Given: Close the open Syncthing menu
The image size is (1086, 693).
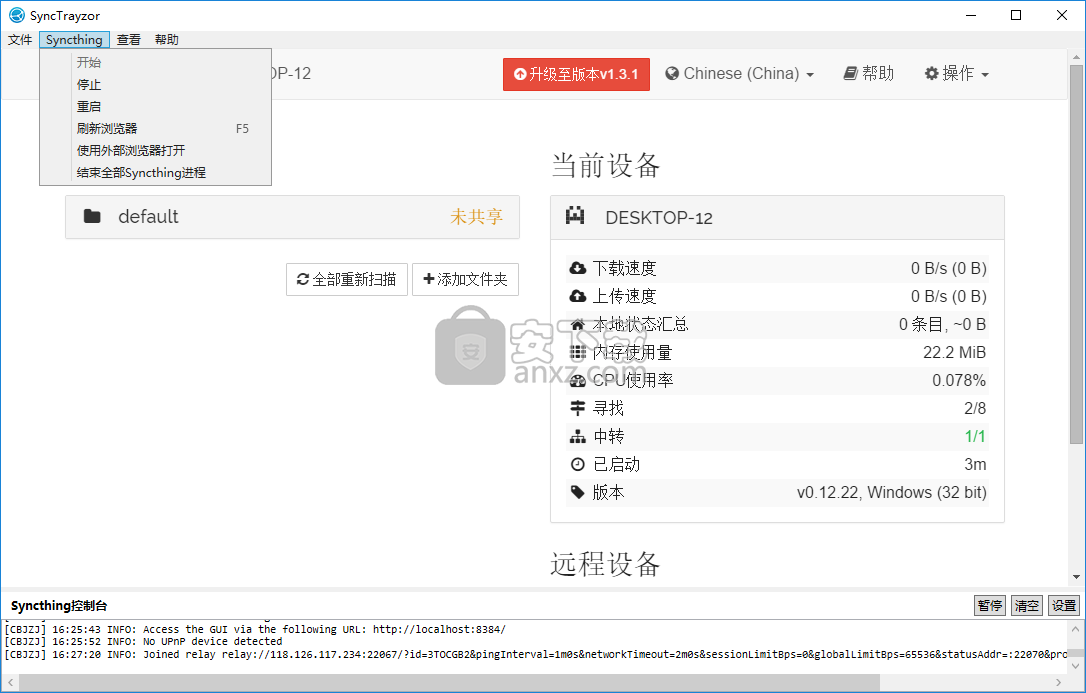Looking at the screenshot, I should [x=74, y=39].
